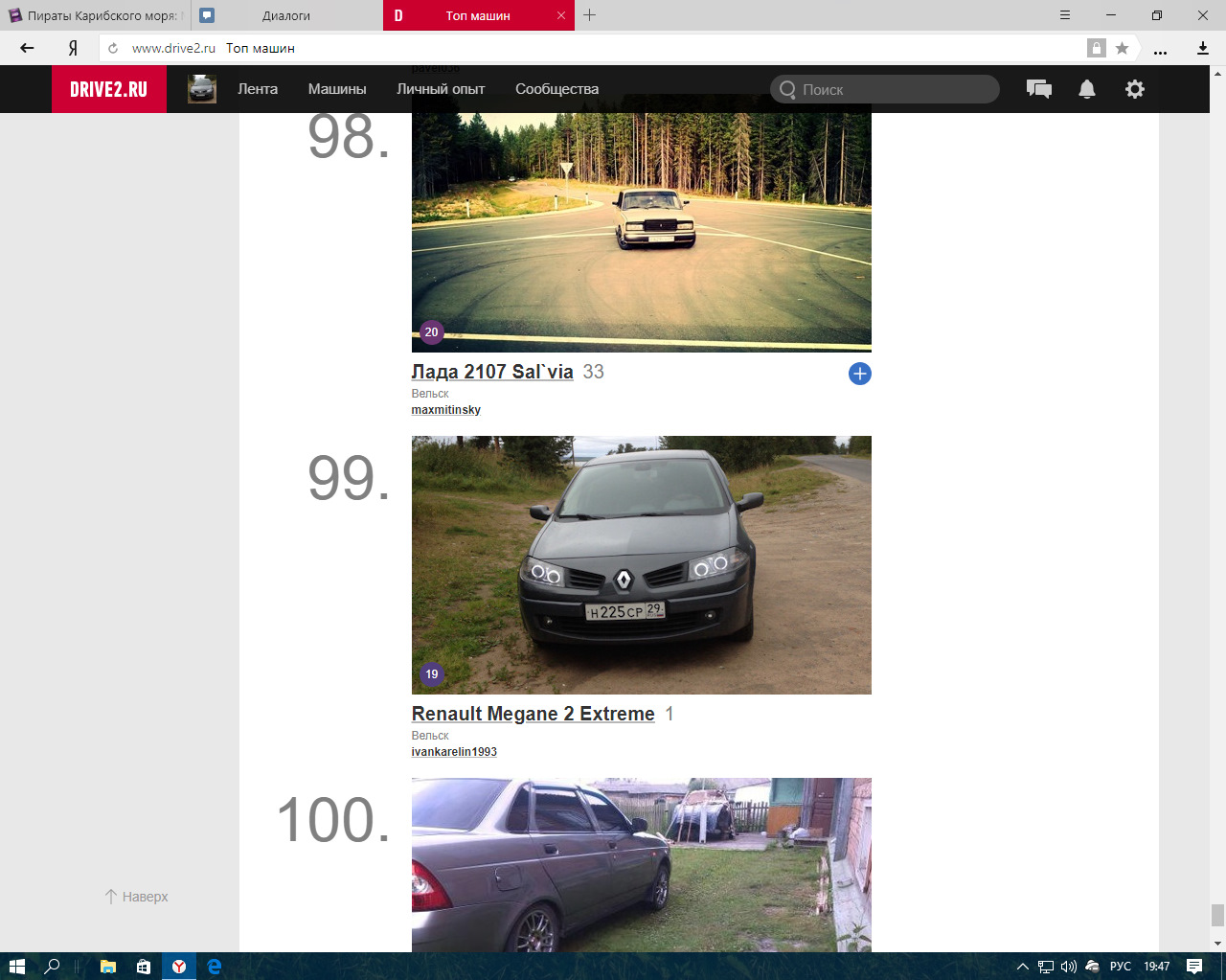1226x980 pixels.
Task: Click the site search field 'Поиск'
Action: click(x=885, y=89)
